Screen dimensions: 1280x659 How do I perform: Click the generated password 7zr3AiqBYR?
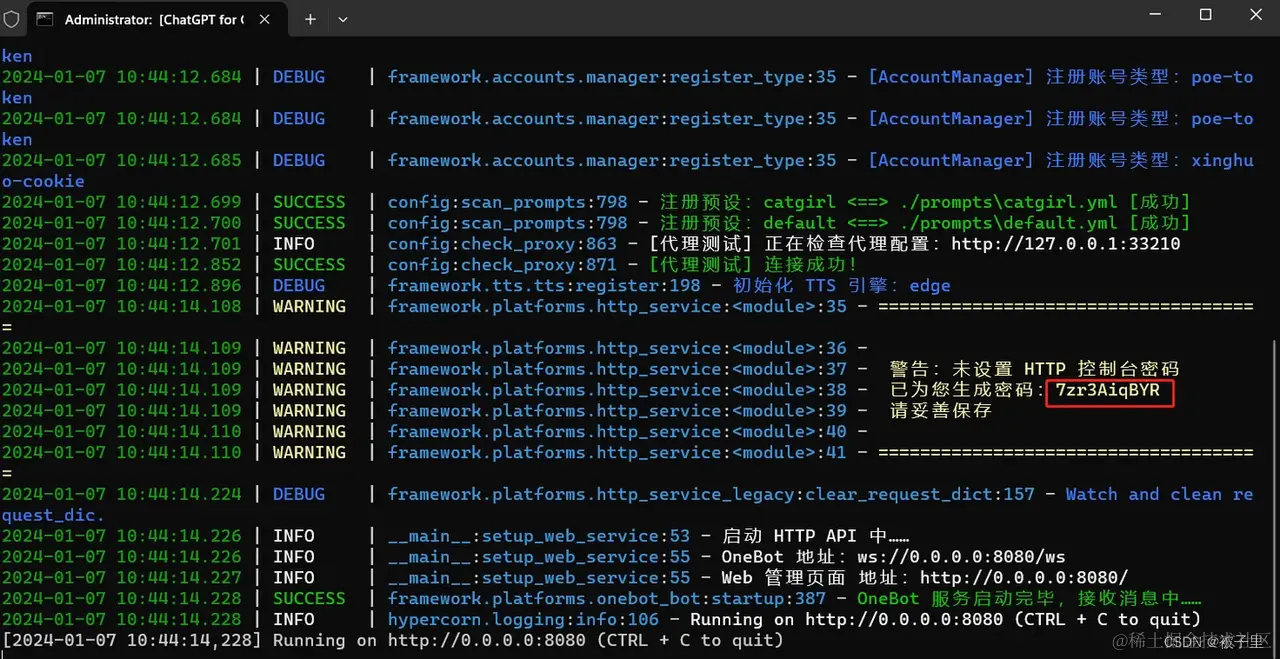pyautogui.click(x=1108, y=390)
